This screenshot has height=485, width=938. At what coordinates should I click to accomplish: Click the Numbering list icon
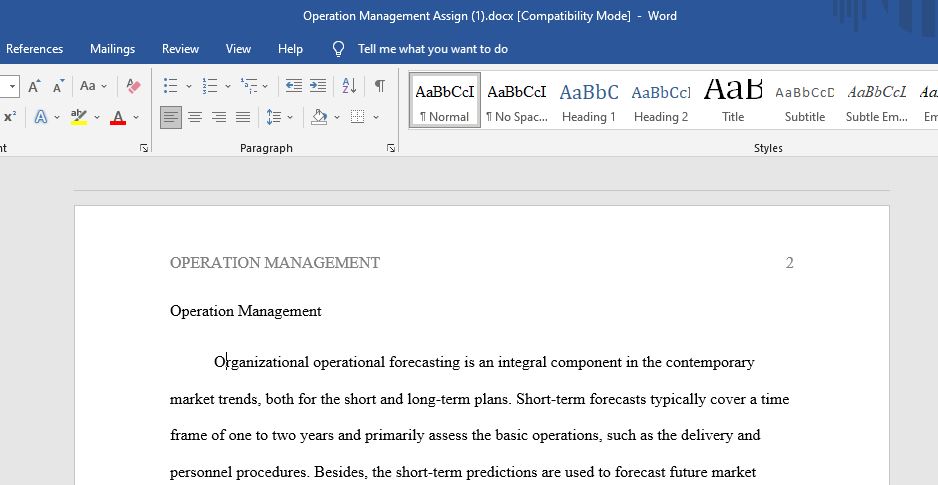(210, 86)
